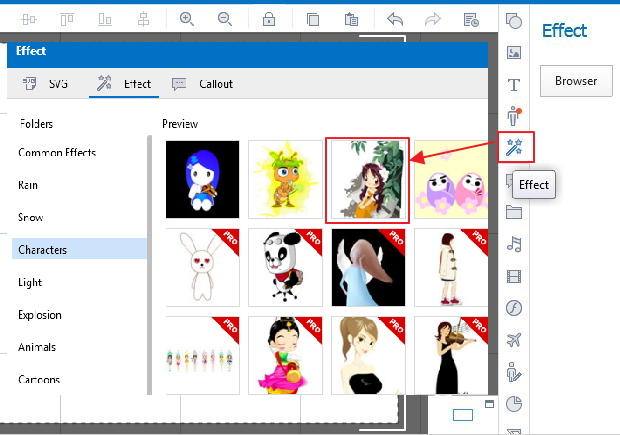Open the Effect magic wand sidebar icon

[x=514, y=147]
